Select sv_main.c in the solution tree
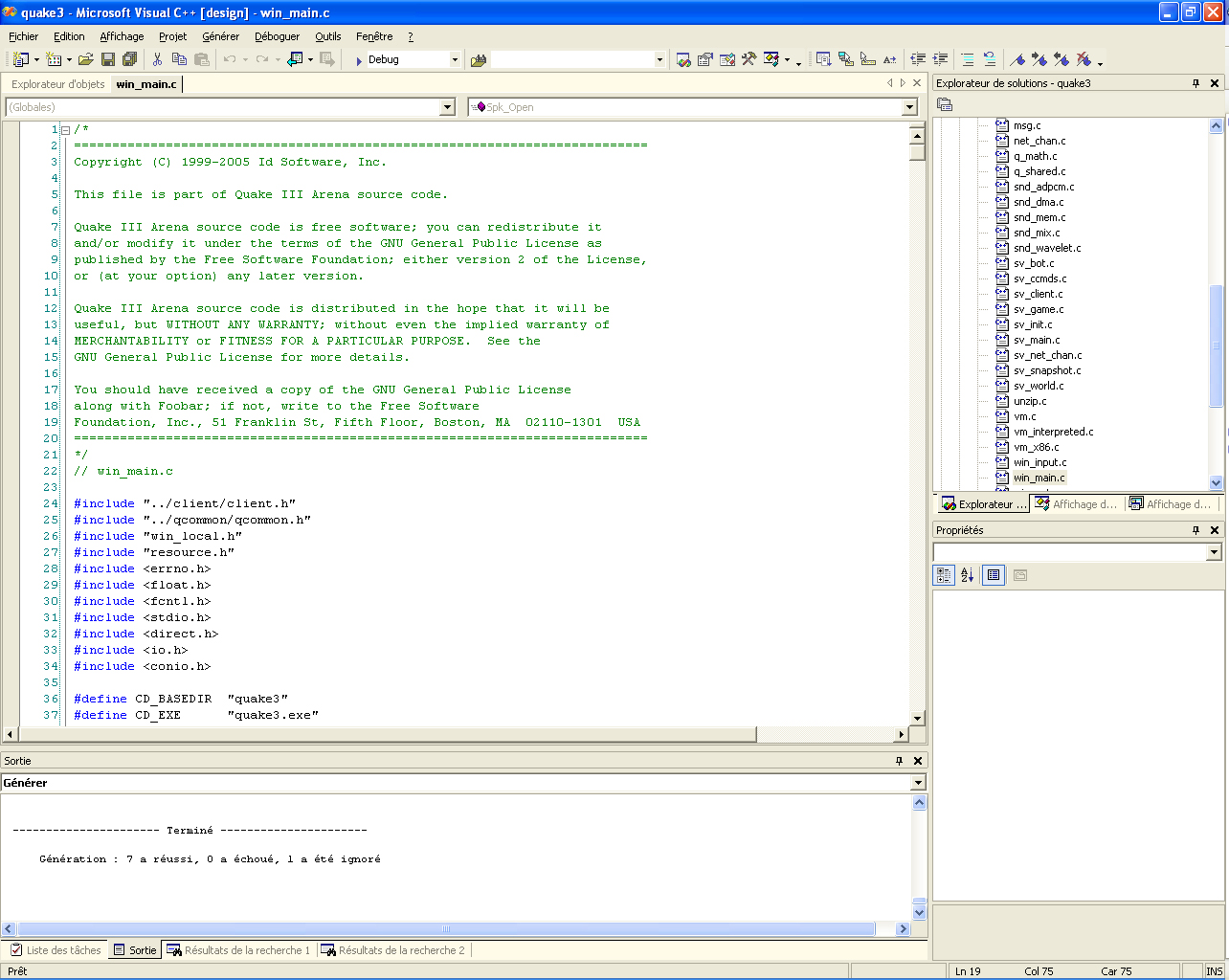The image size is (1229, 980). (x=1037, y=340)
